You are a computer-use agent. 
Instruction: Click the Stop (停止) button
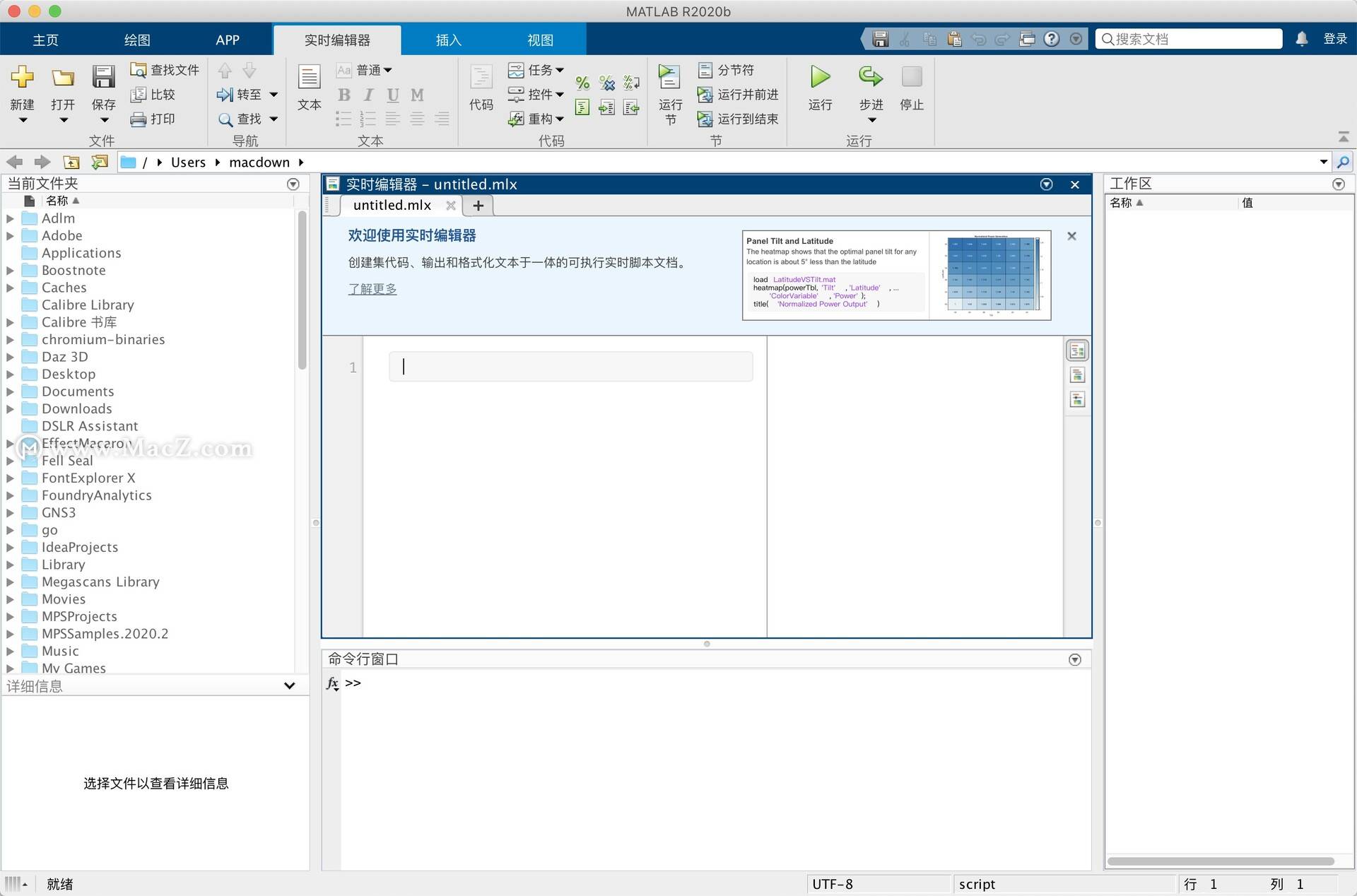[912, 88]
